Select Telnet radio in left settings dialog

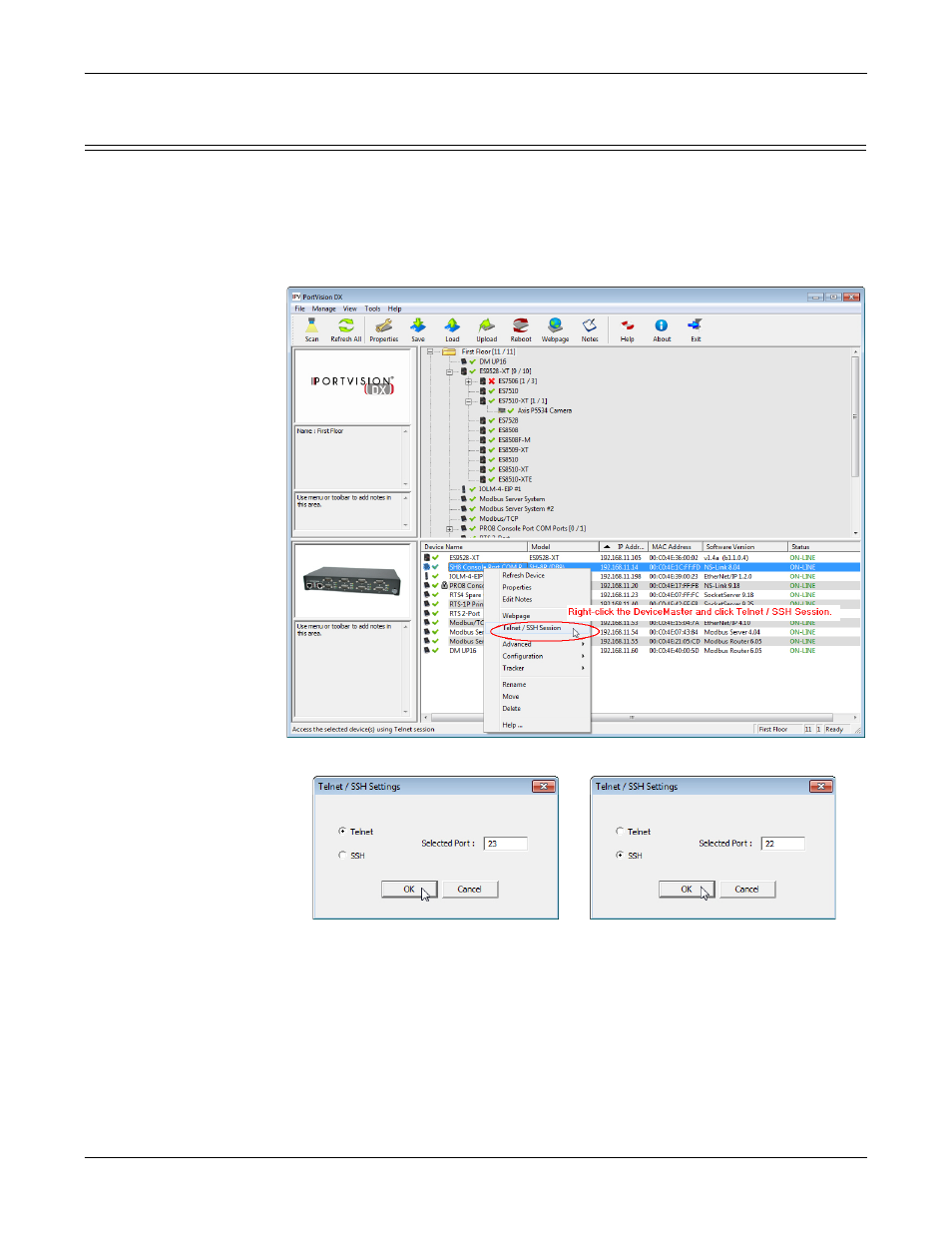point(342,831)
